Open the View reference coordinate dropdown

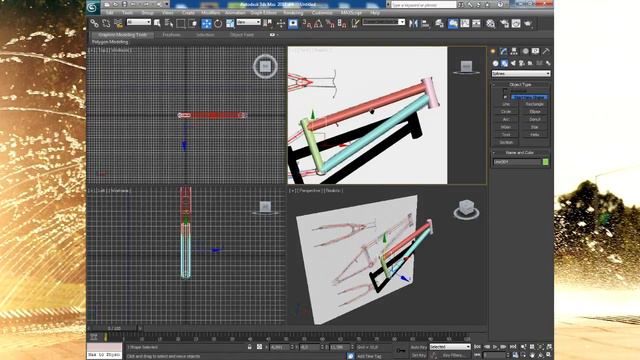click(249, 22)
